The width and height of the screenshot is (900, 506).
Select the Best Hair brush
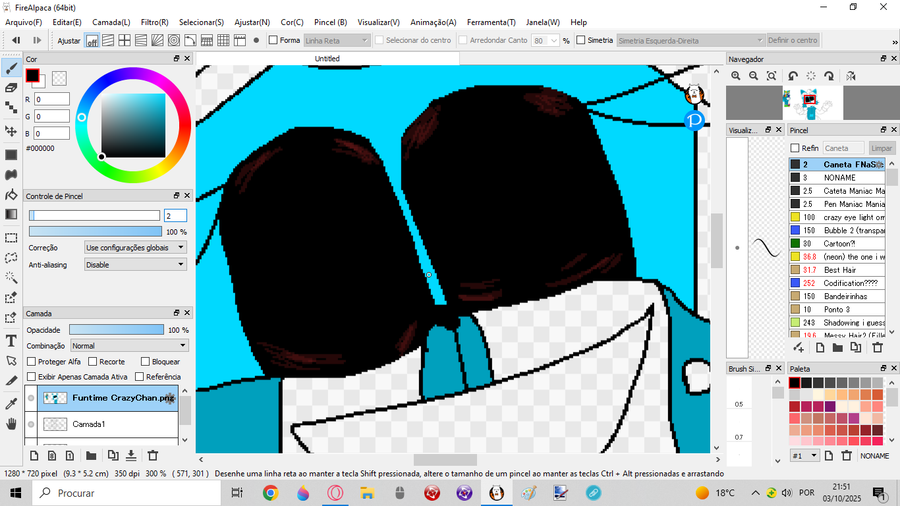(837, 270)
